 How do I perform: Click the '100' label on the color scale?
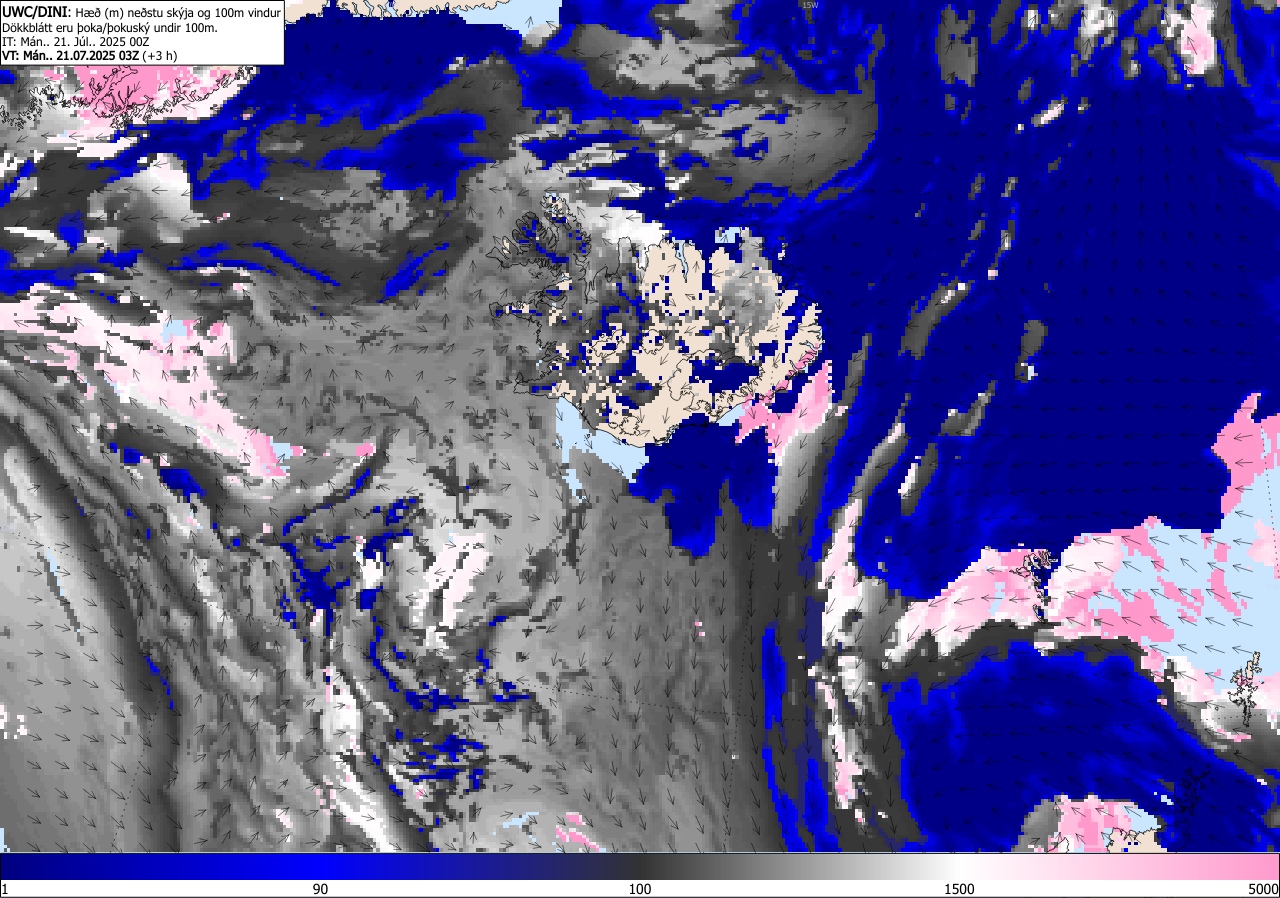pos(640,889)
